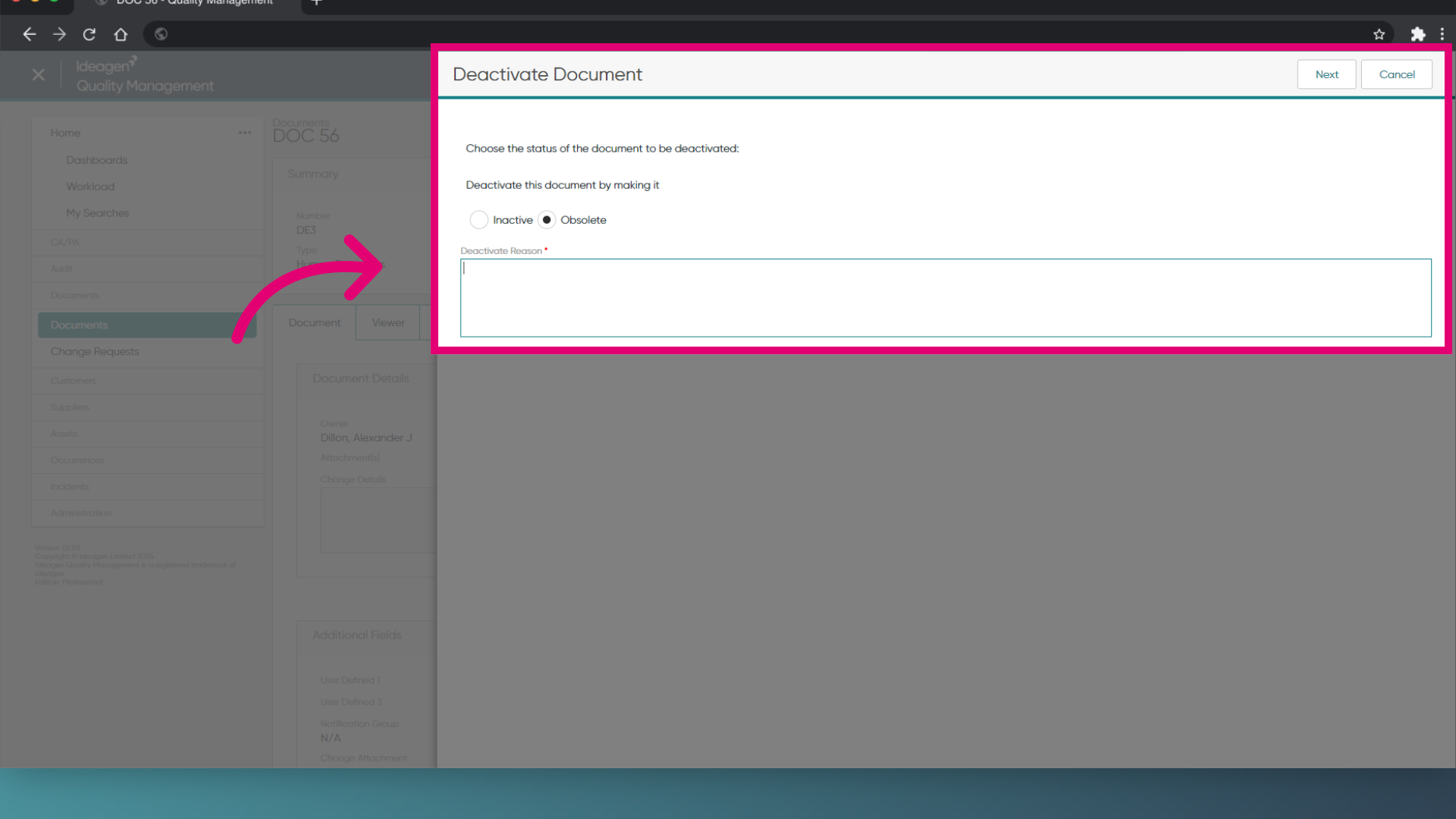Open a new browser tab

pos(317,3)
